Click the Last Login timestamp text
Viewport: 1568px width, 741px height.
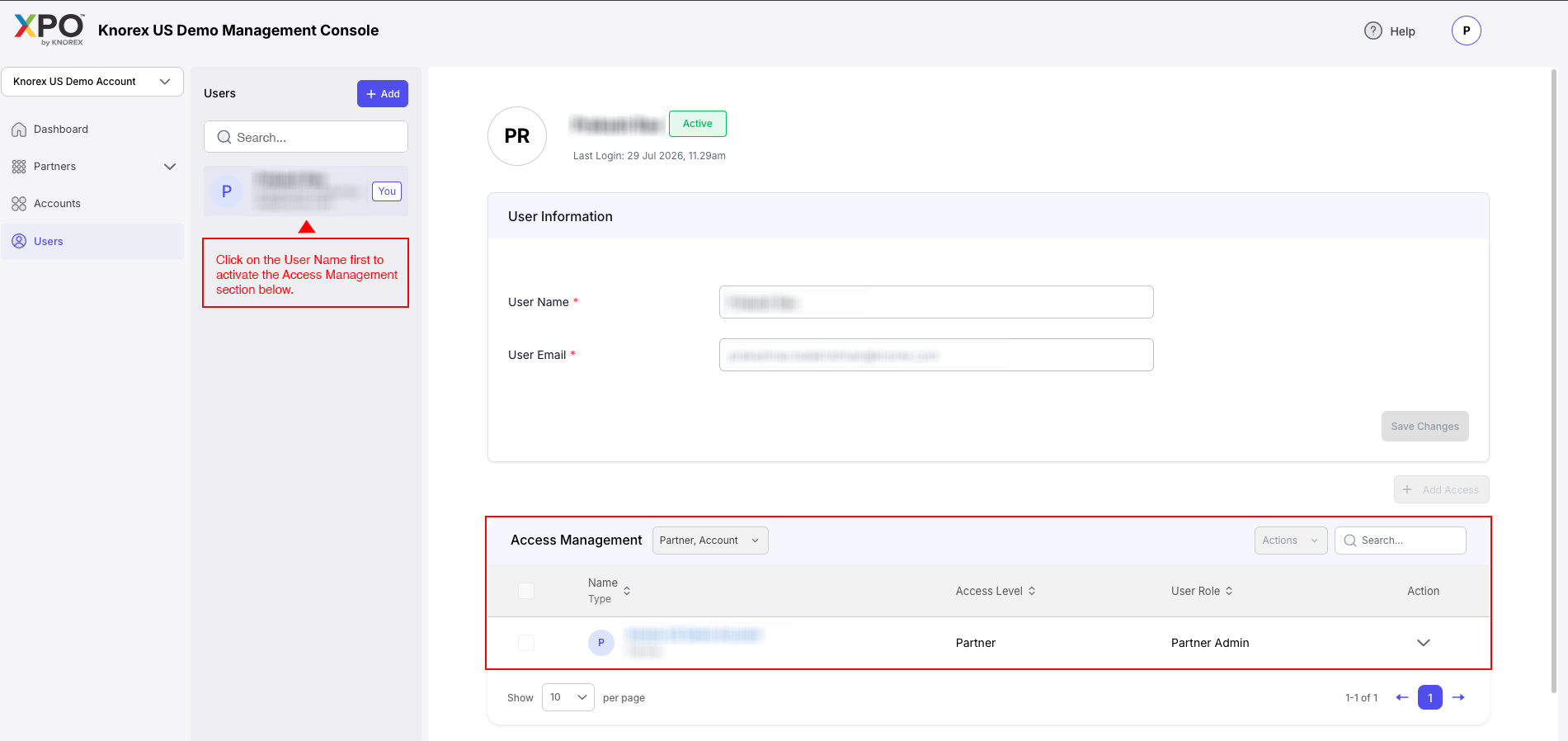(x=649, y=156)
